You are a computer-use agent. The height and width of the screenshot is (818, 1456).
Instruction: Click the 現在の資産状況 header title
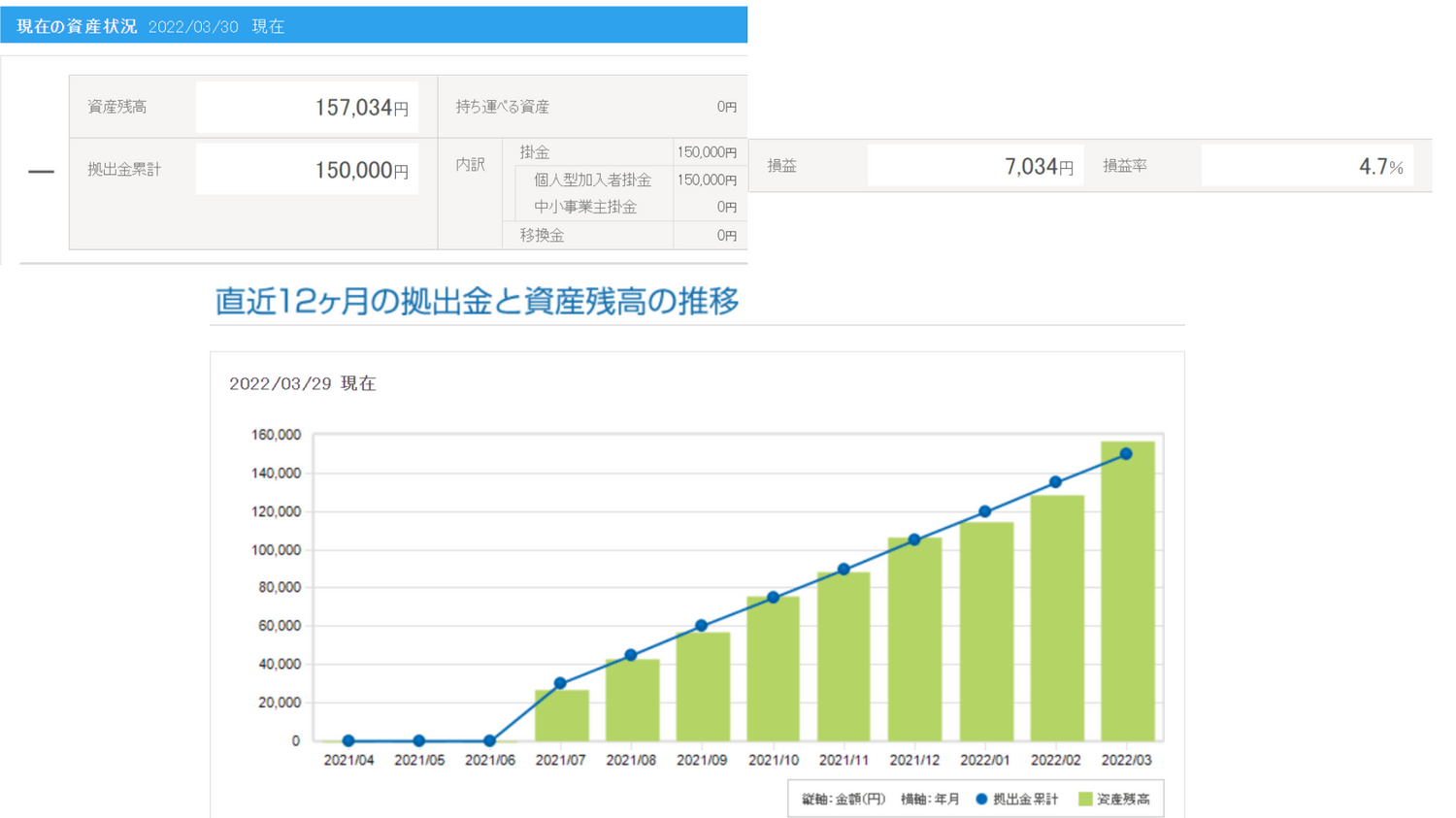[x=77, y=26]
